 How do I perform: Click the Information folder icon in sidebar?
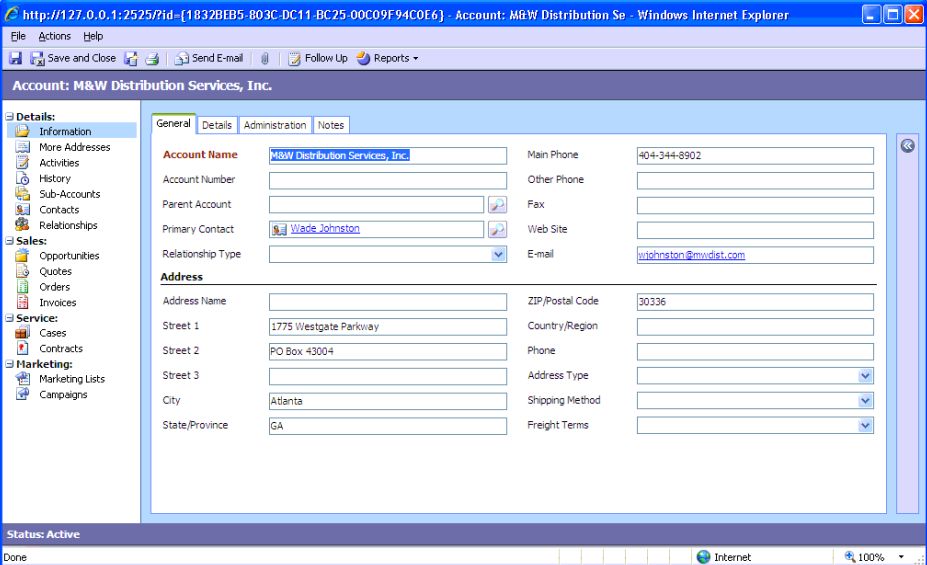pyautogui.click(x=22, y=131)
